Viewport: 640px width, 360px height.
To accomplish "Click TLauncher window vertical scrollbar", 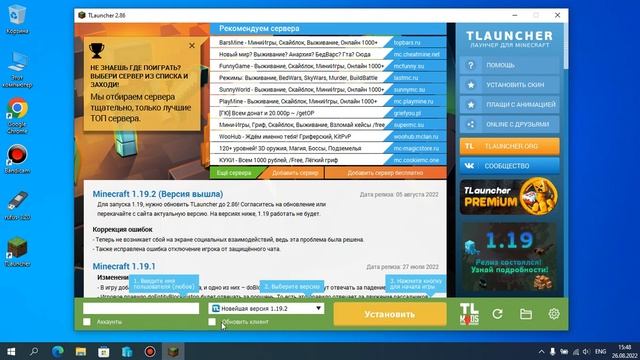I will coord(566,46).
